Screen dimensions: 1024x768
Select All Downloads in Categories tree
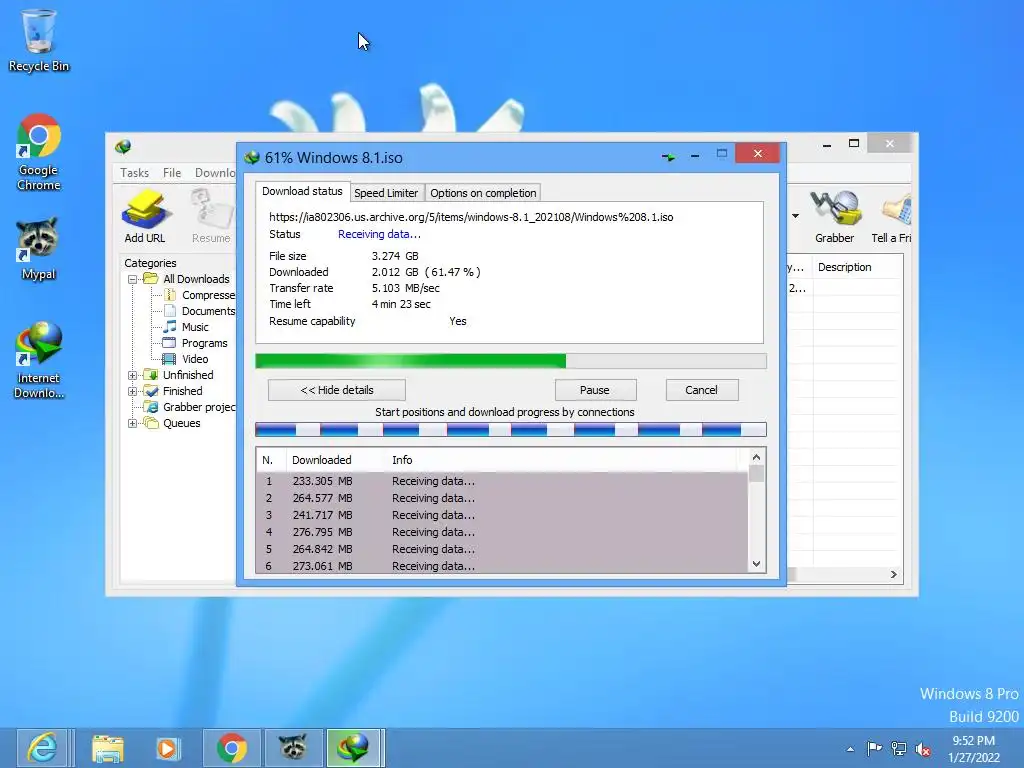point(187,279)
